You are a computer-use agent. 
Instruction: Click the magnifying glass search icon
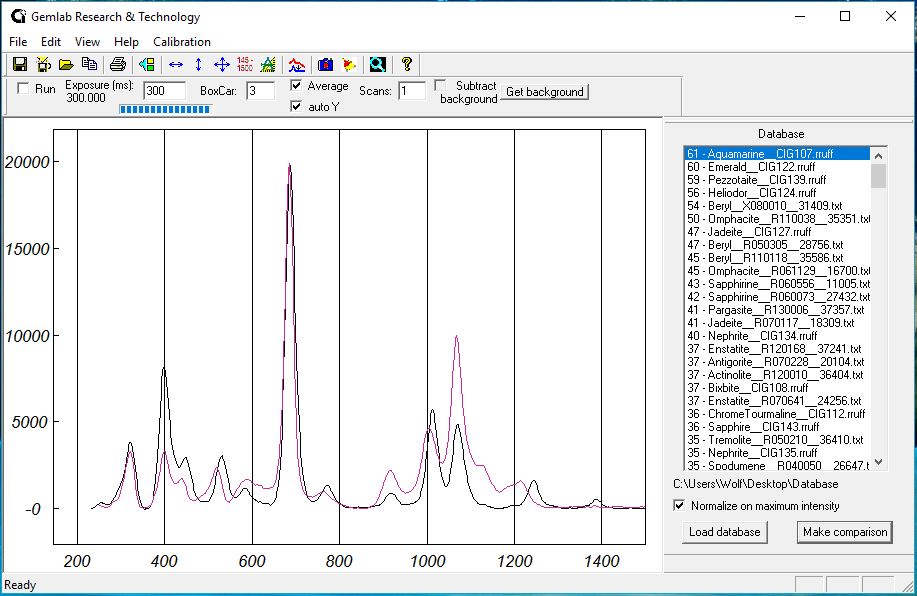pos(378,64)
